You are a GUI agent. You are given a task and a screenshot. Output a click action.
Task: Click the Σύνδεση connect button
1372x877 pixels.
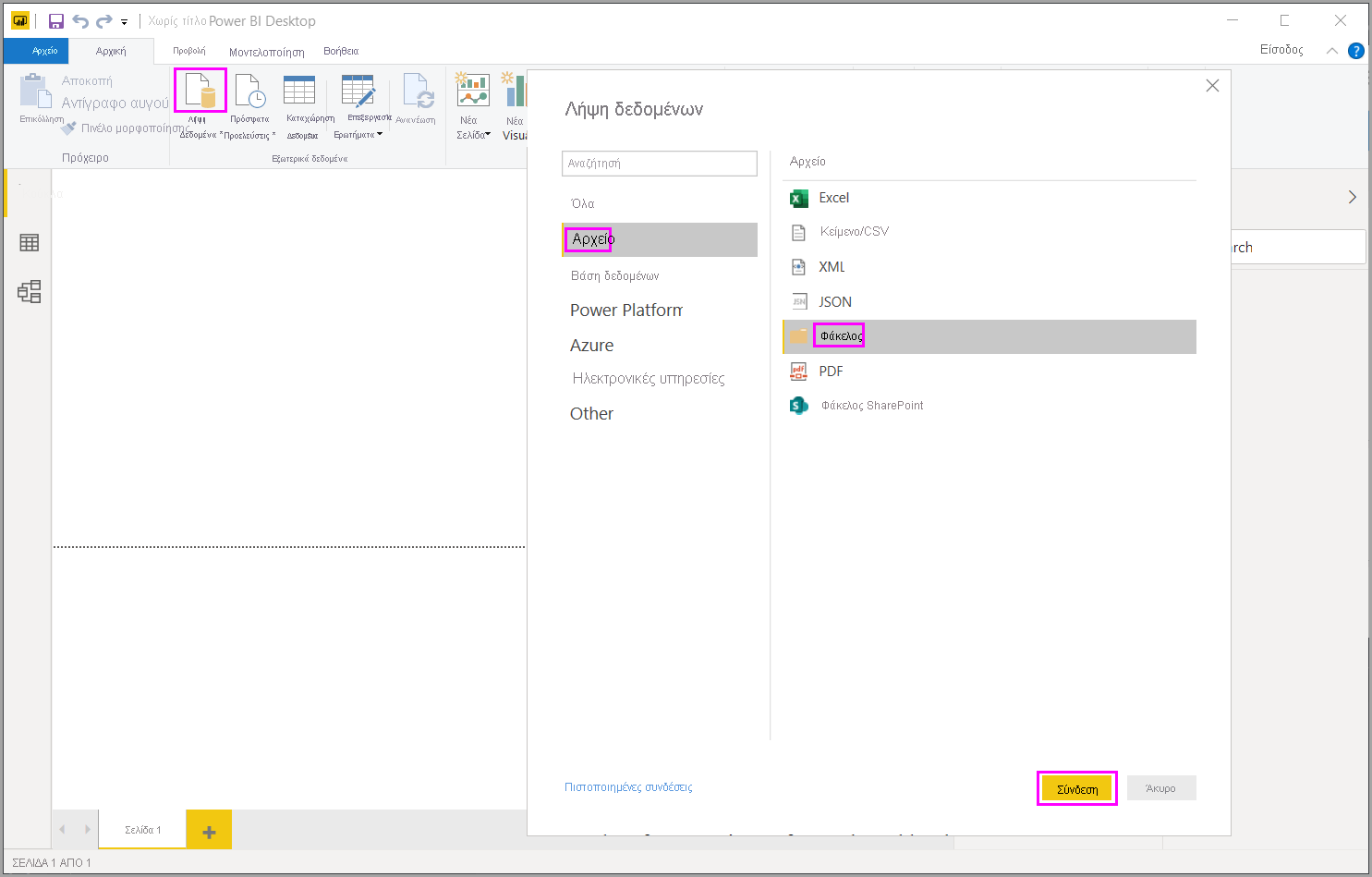pos(1077,788)
